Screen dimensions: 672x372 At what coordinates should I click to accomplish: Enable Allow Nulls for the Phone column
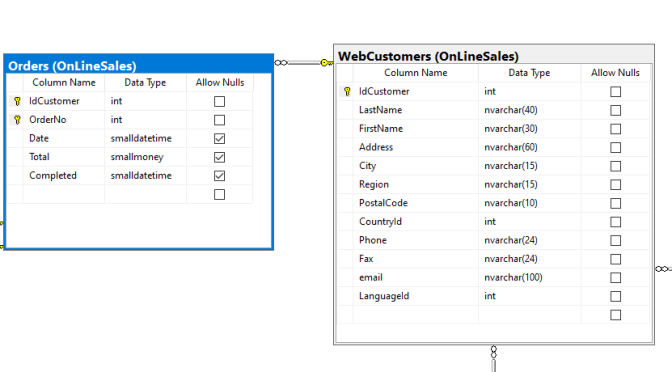point(615,240)
